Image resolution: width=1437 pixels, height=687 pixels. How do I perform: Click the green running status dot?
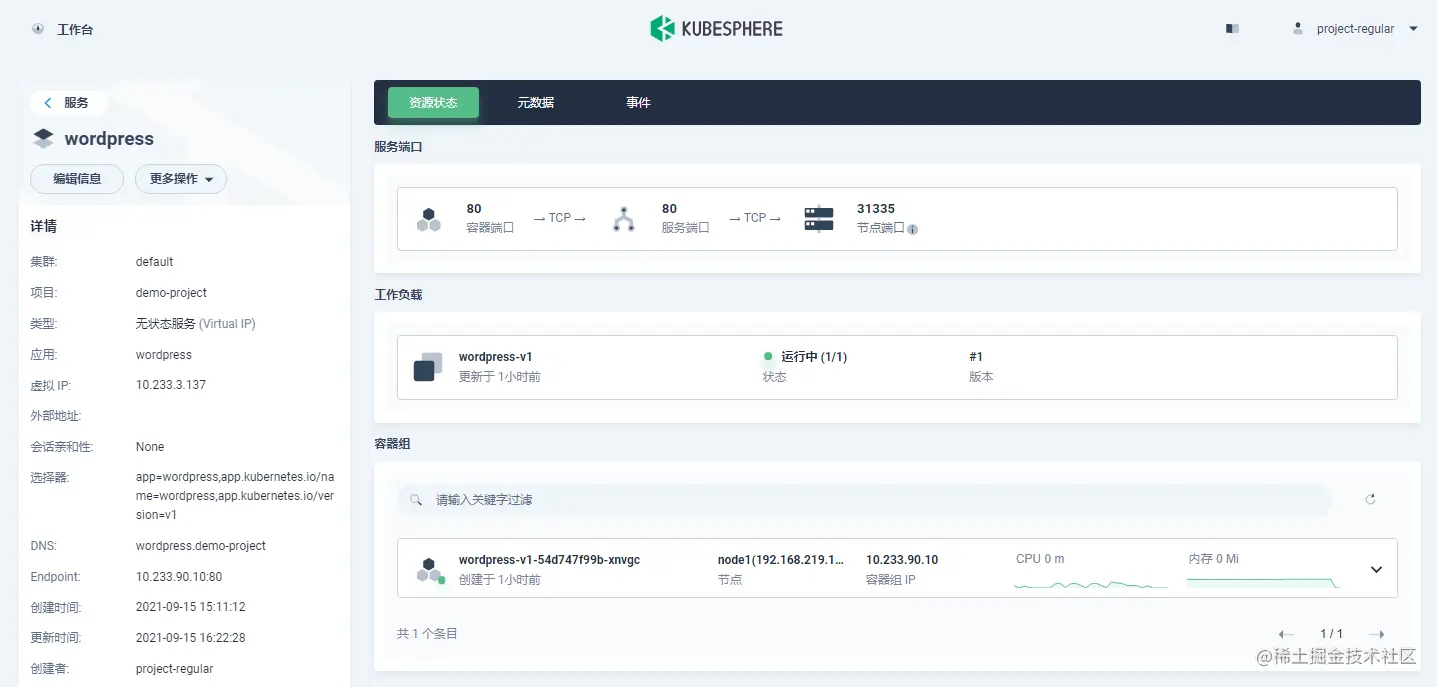click(x=768, y=356)
